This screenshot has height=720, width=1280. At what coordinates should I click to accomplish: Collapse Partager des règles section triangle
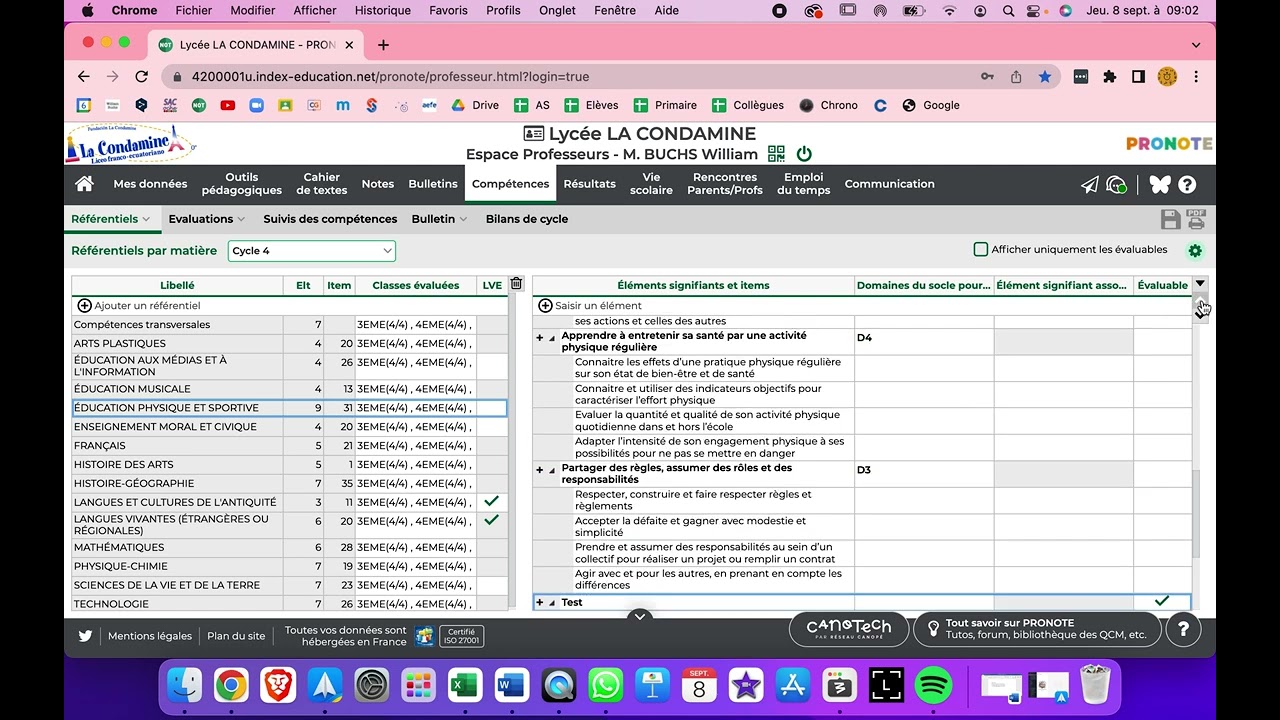click(551, 470)
